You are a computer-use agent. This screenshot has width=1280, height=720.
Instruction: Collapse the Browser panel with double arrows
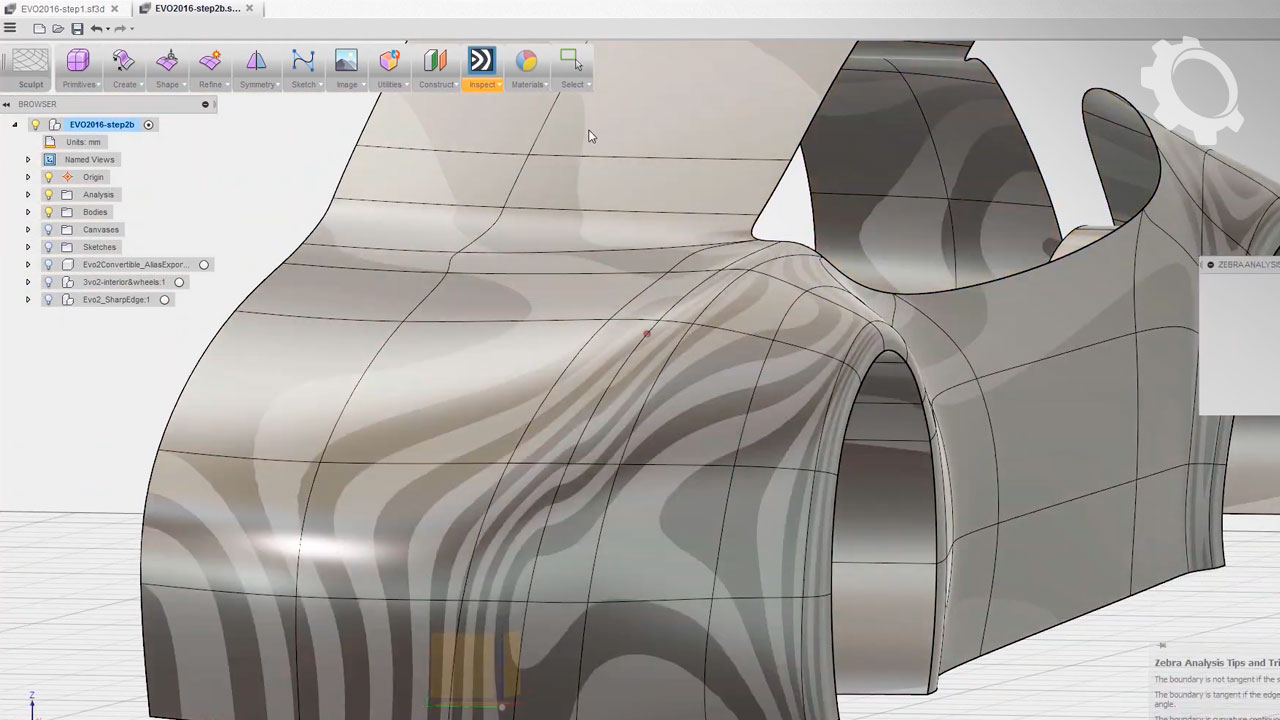pyautogui.click(x=6, y=104)
